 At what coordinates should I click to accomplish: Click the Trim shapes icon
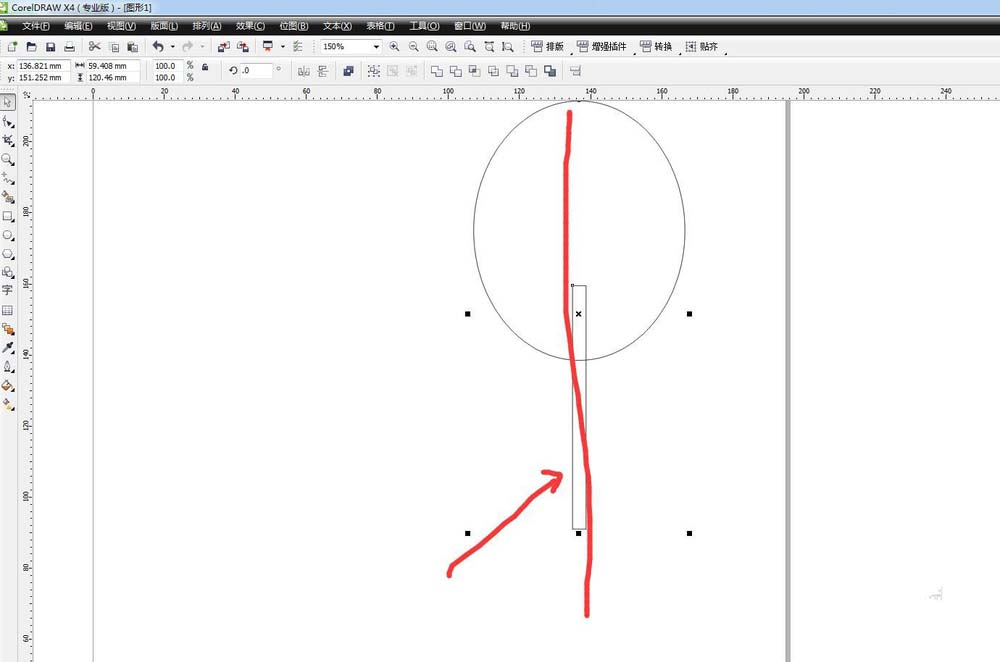[x=455, y=71]
